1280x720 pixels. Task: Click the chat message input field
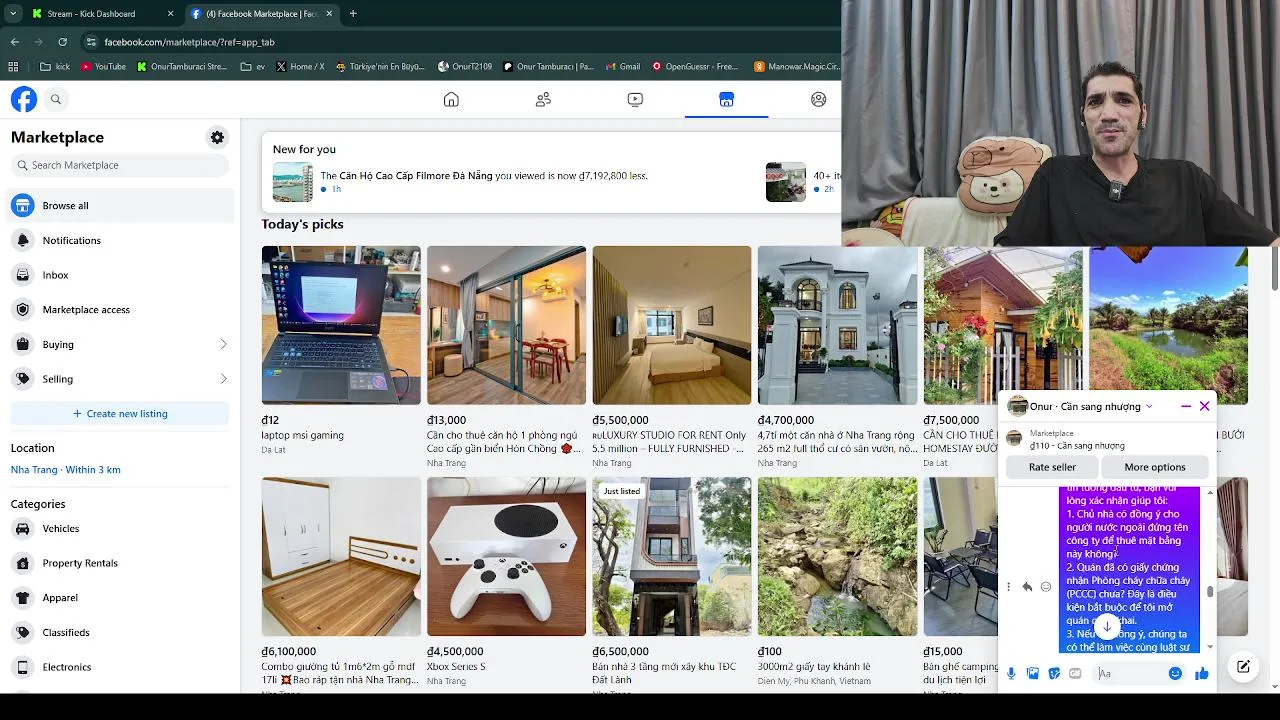[1128, 674]
